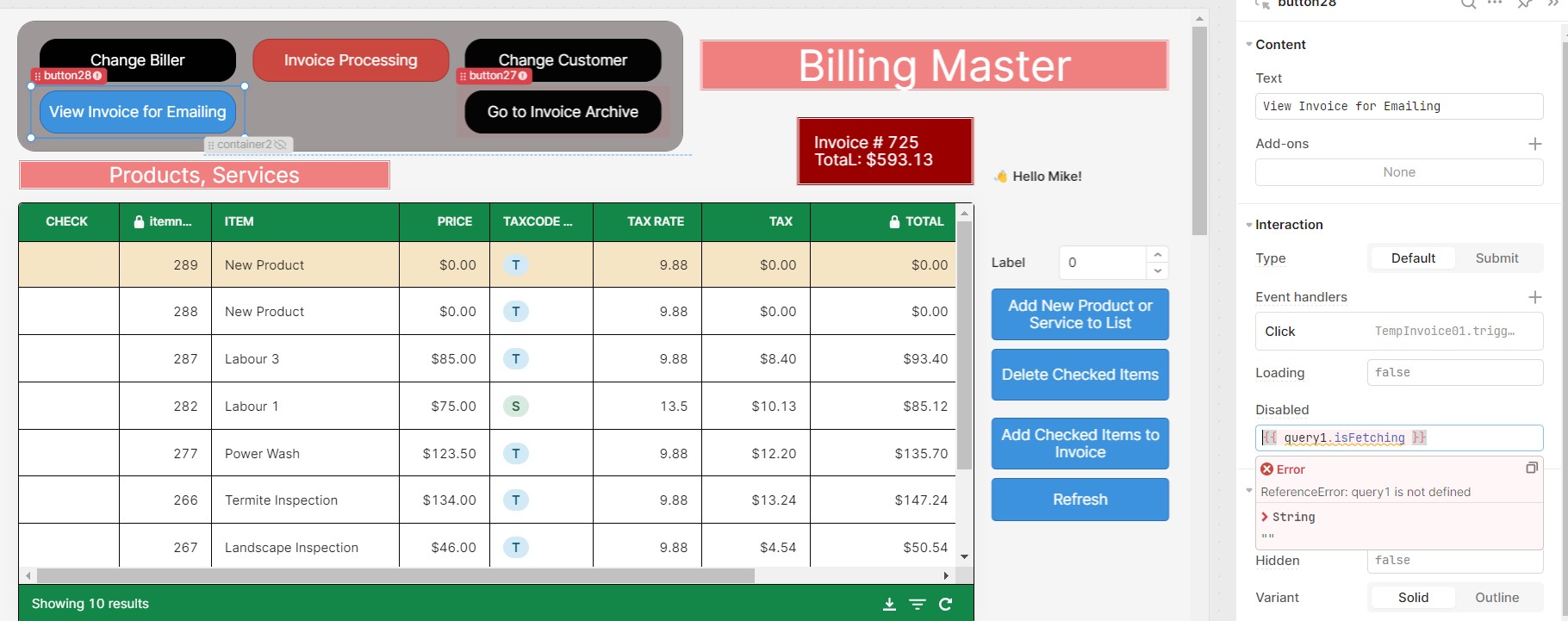Viewport: 1568px width, 621px height.
Task: Open the three-dots menu in inspector header
Action: 1495,3
